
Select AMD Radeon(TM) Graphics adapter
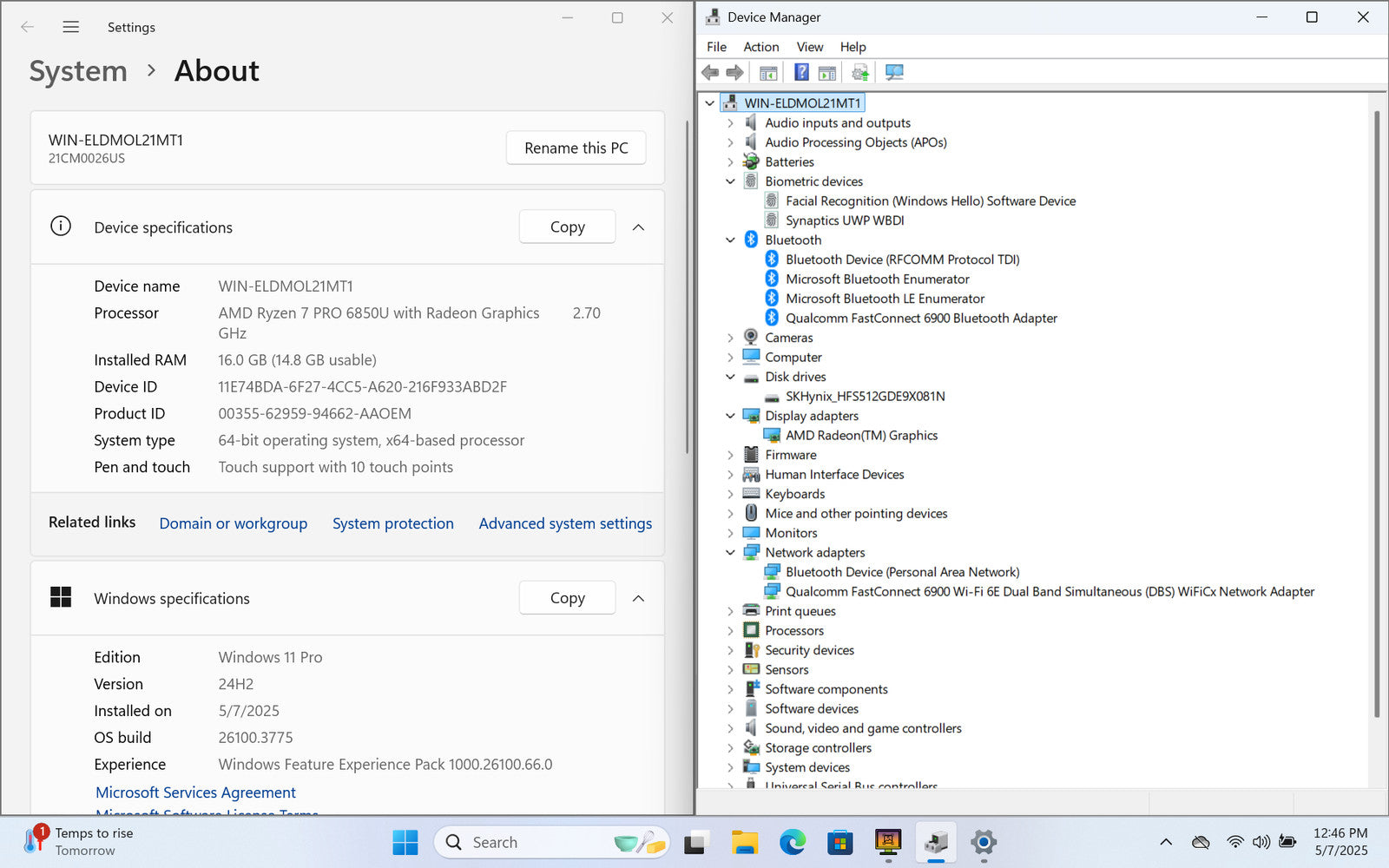(x=861, y=436)
